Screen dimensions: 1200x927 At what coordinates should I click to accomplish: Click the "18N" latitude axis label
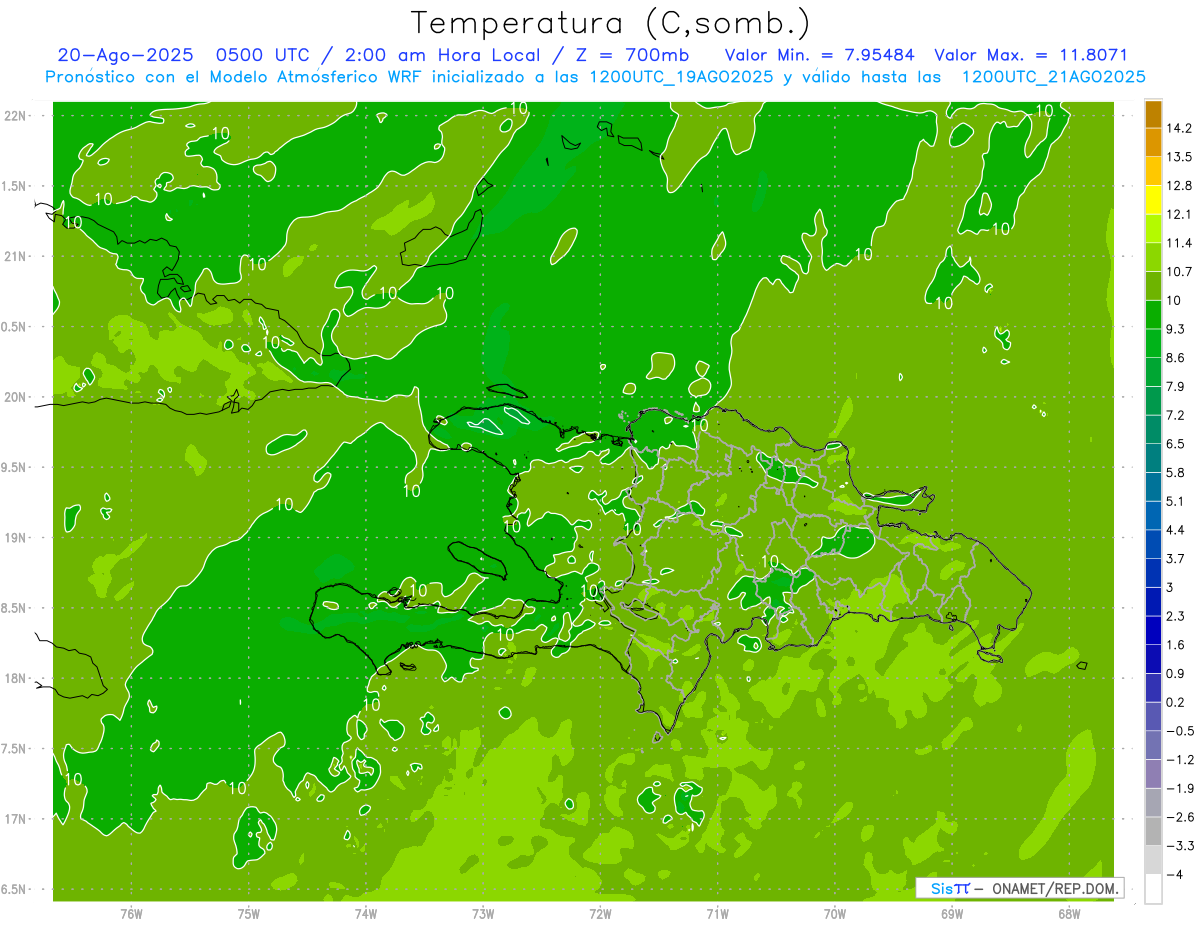tap(16, 679)
